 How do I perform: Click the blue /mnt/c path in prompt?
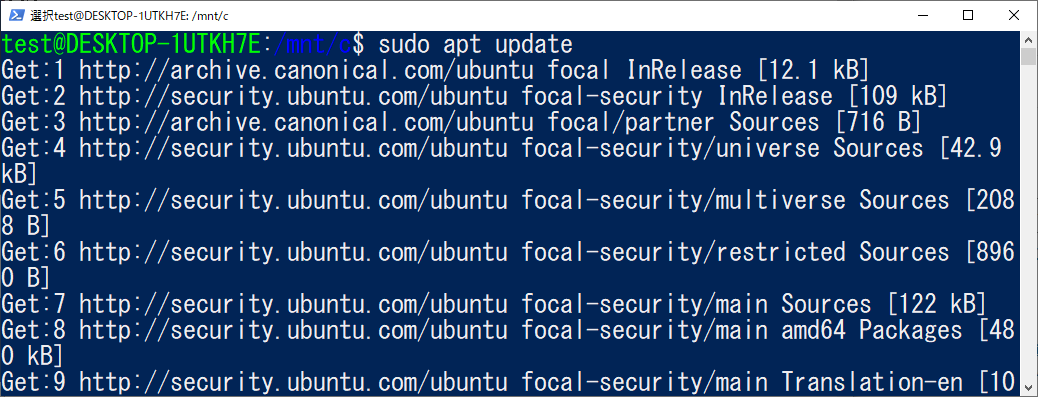point(312,45)
